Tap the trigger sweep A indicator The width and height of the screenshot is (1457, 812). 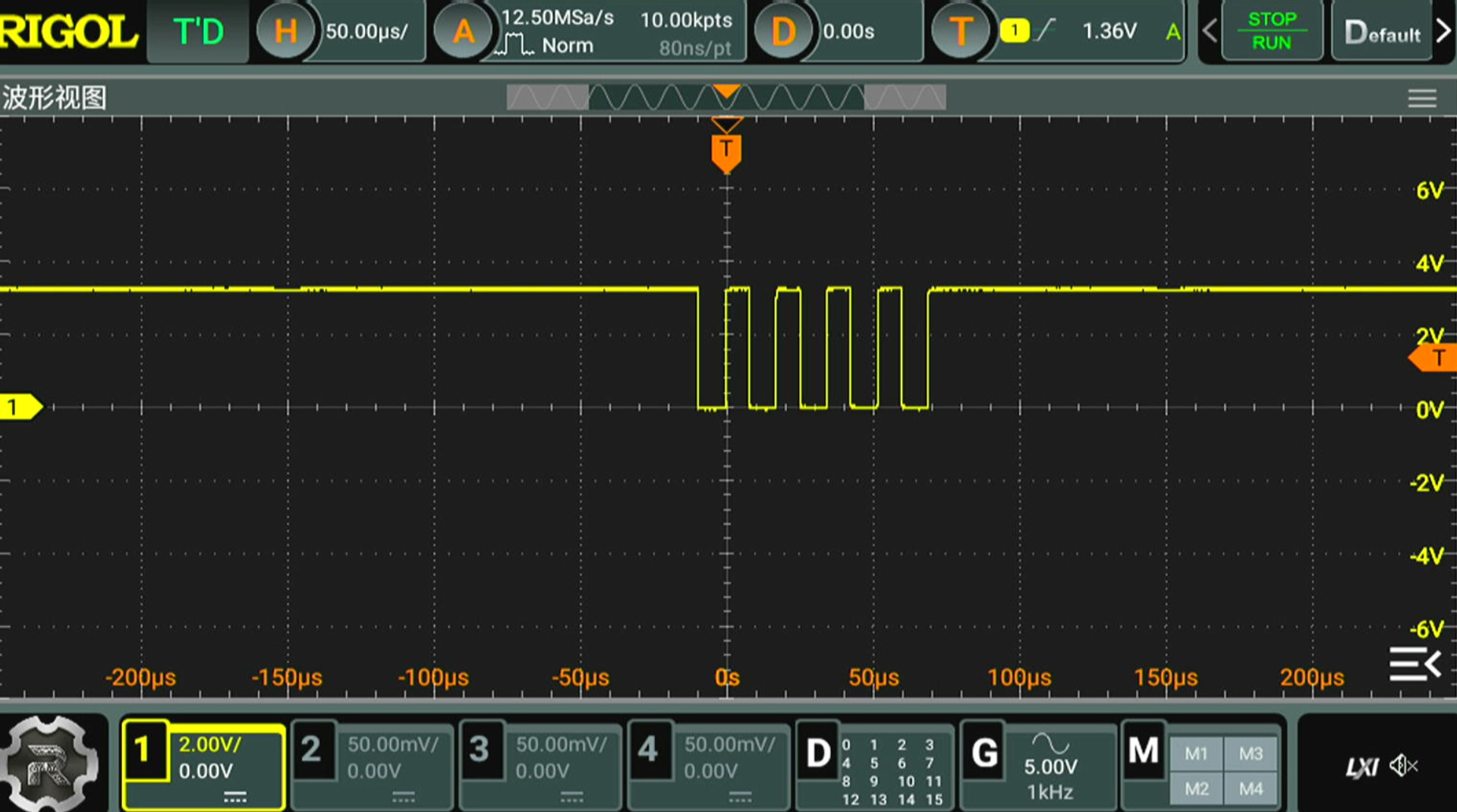(x=1173, y=32)
